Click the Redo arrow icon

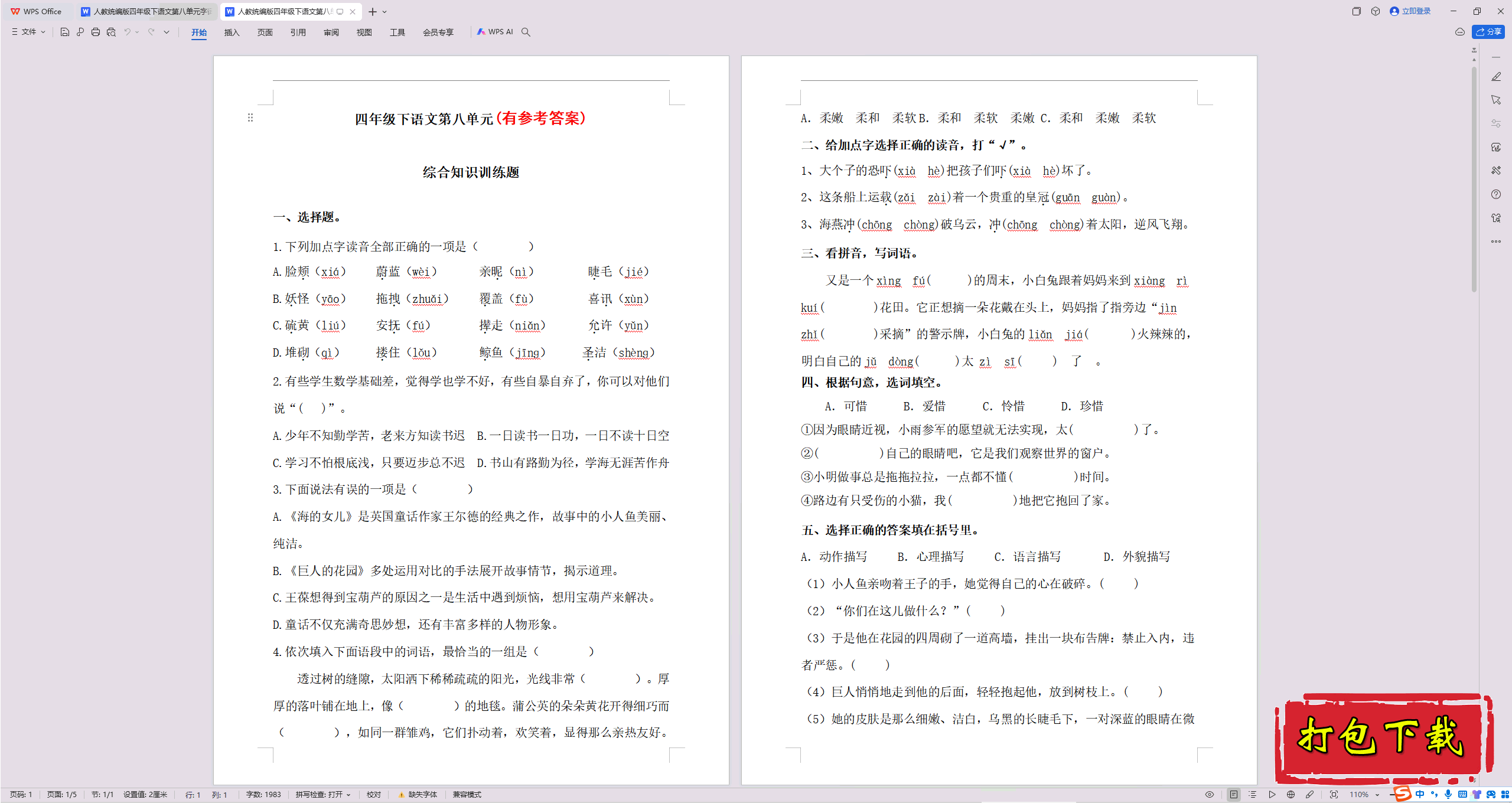(x=151, y=32)
